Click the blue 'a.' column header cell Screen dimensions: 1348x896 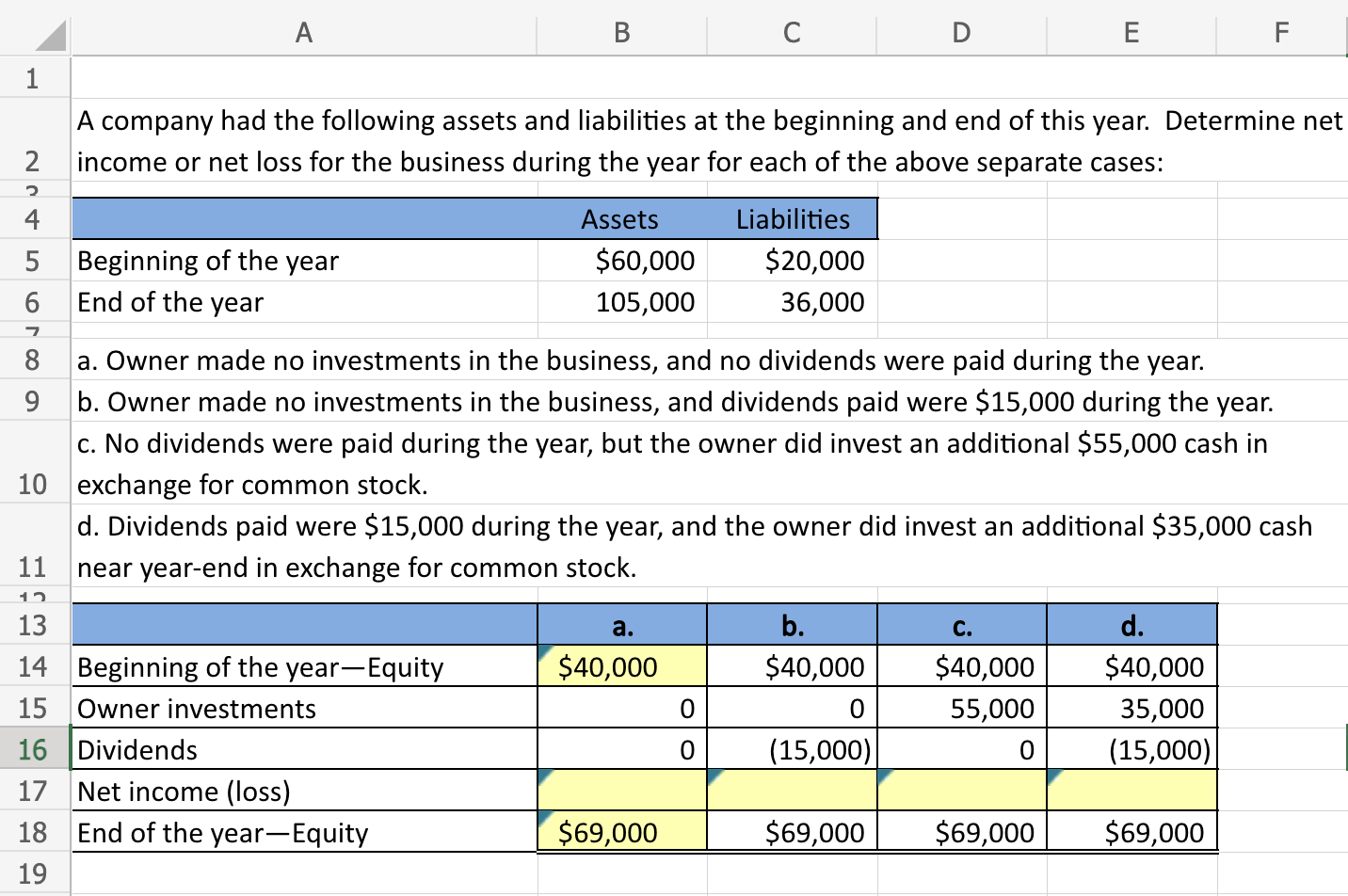[621, 623]
